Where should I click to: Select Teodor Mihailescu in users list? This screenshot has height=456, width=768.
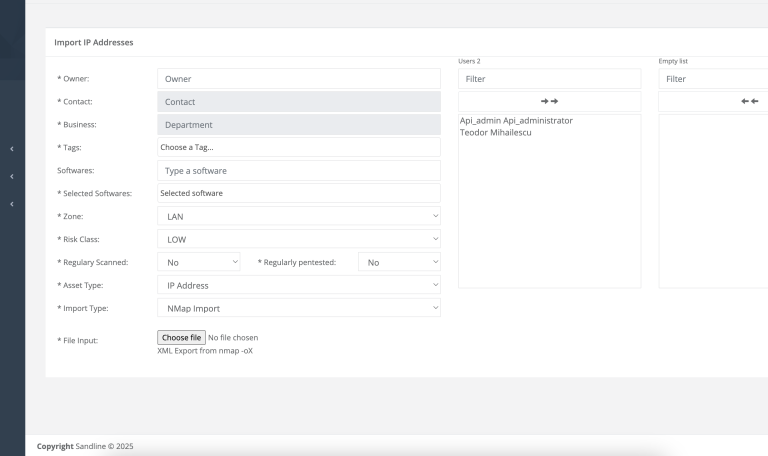(x=496, y=132)
